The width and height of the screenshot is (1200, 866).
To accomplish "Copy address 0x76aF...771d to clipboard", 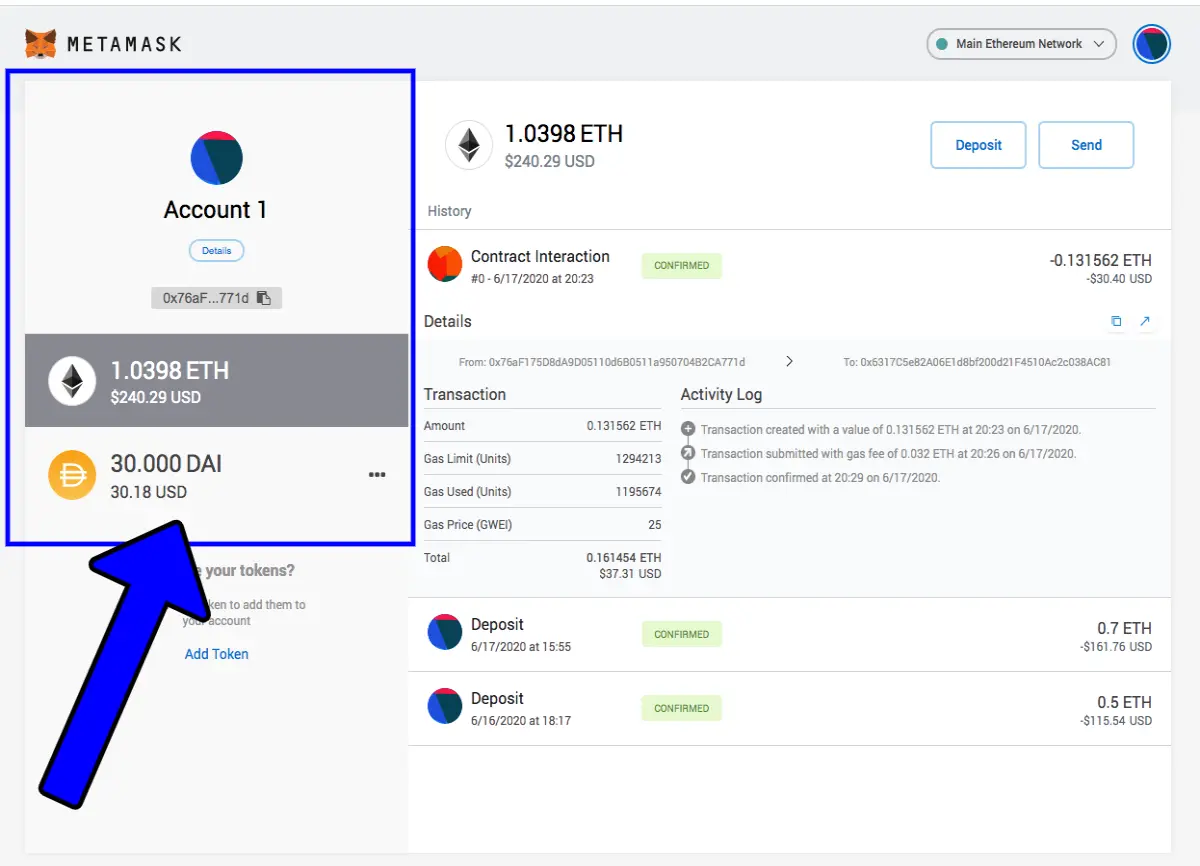I will [217, 298].
